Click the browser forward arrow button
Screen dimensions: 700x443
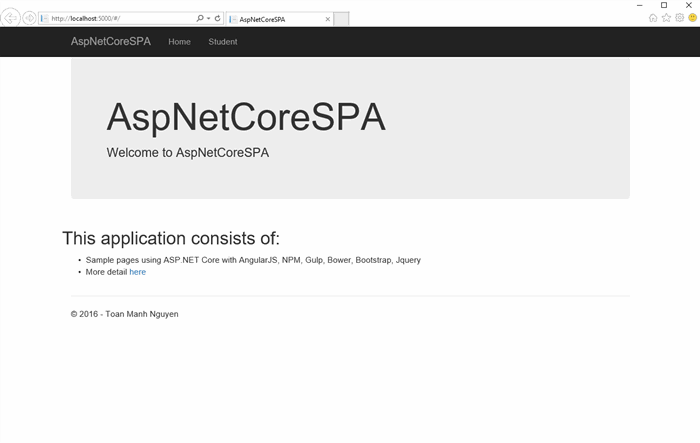pos(29,18)
